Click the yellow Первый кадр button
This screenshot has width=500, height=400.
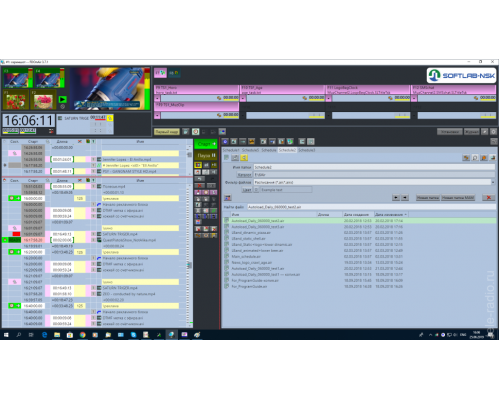click(167, 132)
